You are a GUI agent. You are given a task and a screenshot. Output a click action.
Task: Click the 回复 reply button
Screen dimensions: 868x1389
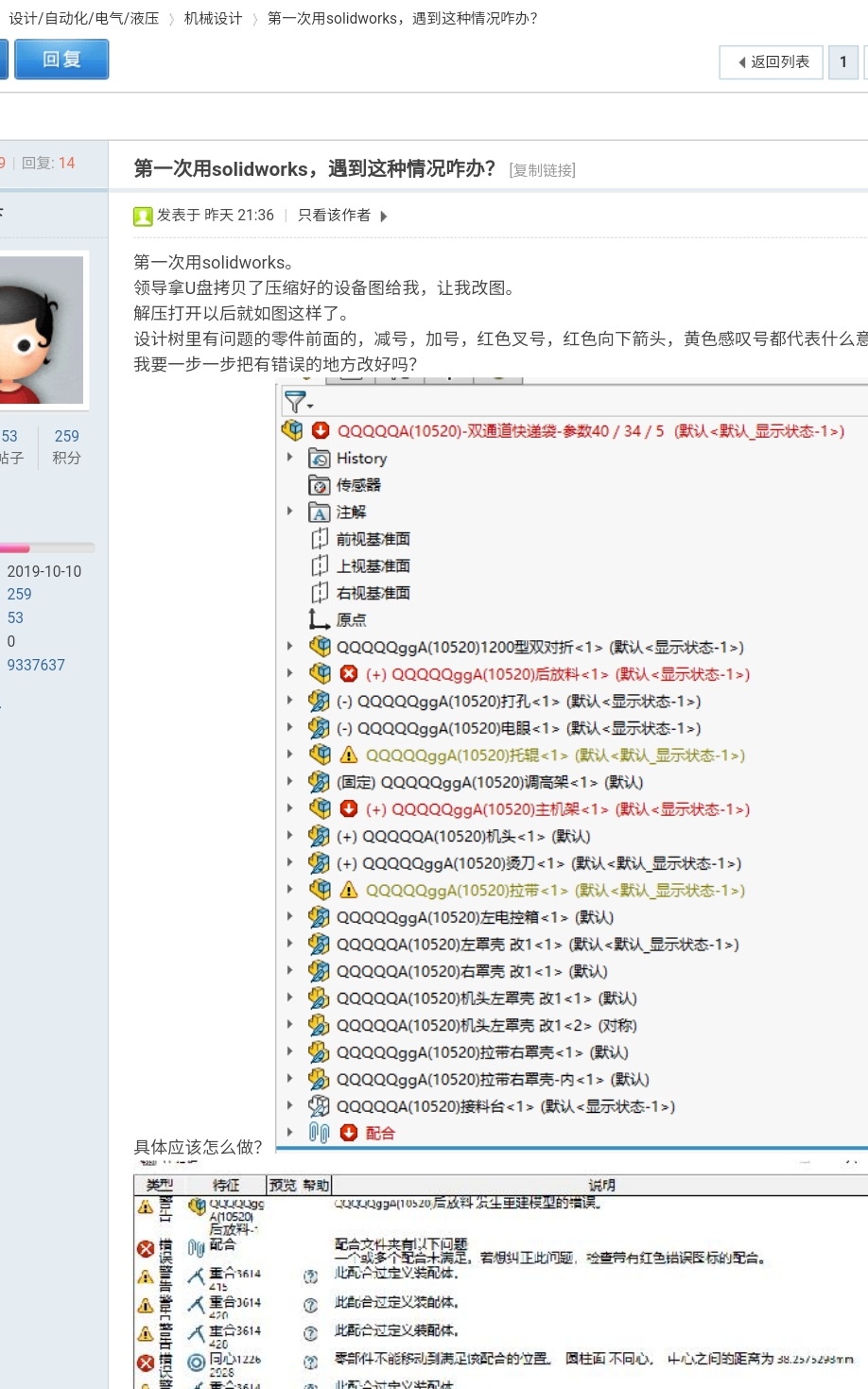tap(61, 60)
